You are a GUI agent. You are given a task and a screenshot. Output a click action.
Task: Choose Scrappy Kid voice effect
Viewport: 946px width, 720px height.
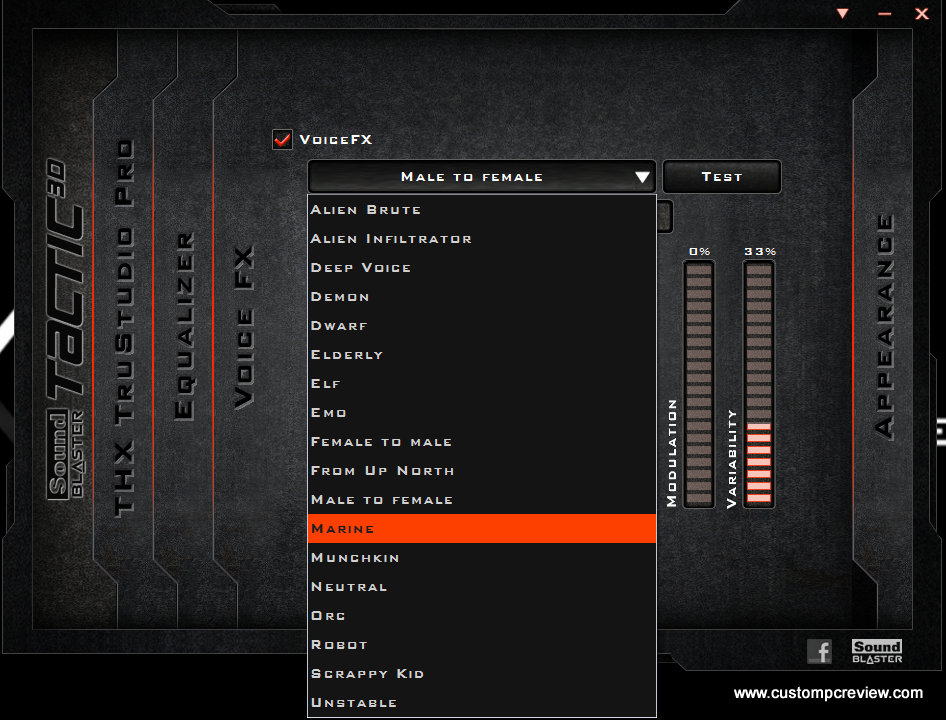pos(481,673)
